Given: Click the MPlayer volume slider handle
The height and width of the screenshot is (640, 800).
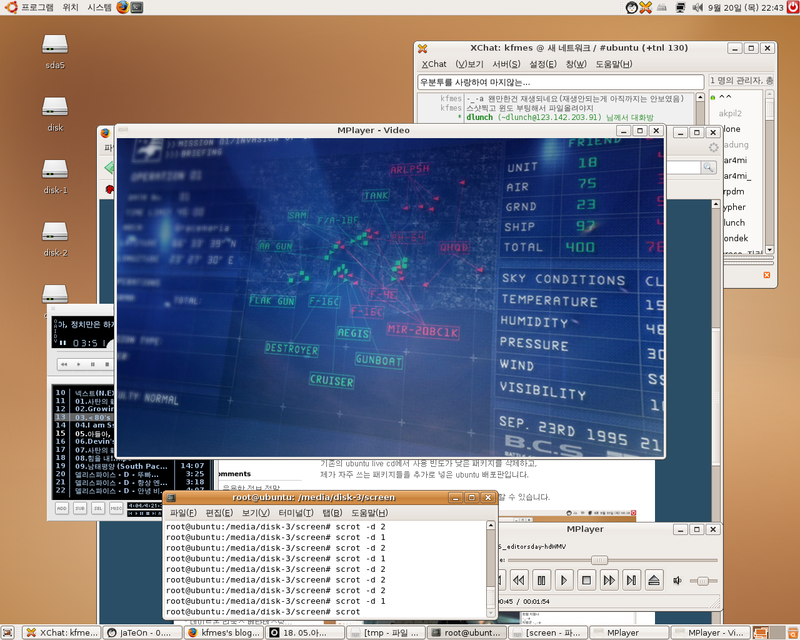Looking at the screenshot, I should tap(703, 581).
